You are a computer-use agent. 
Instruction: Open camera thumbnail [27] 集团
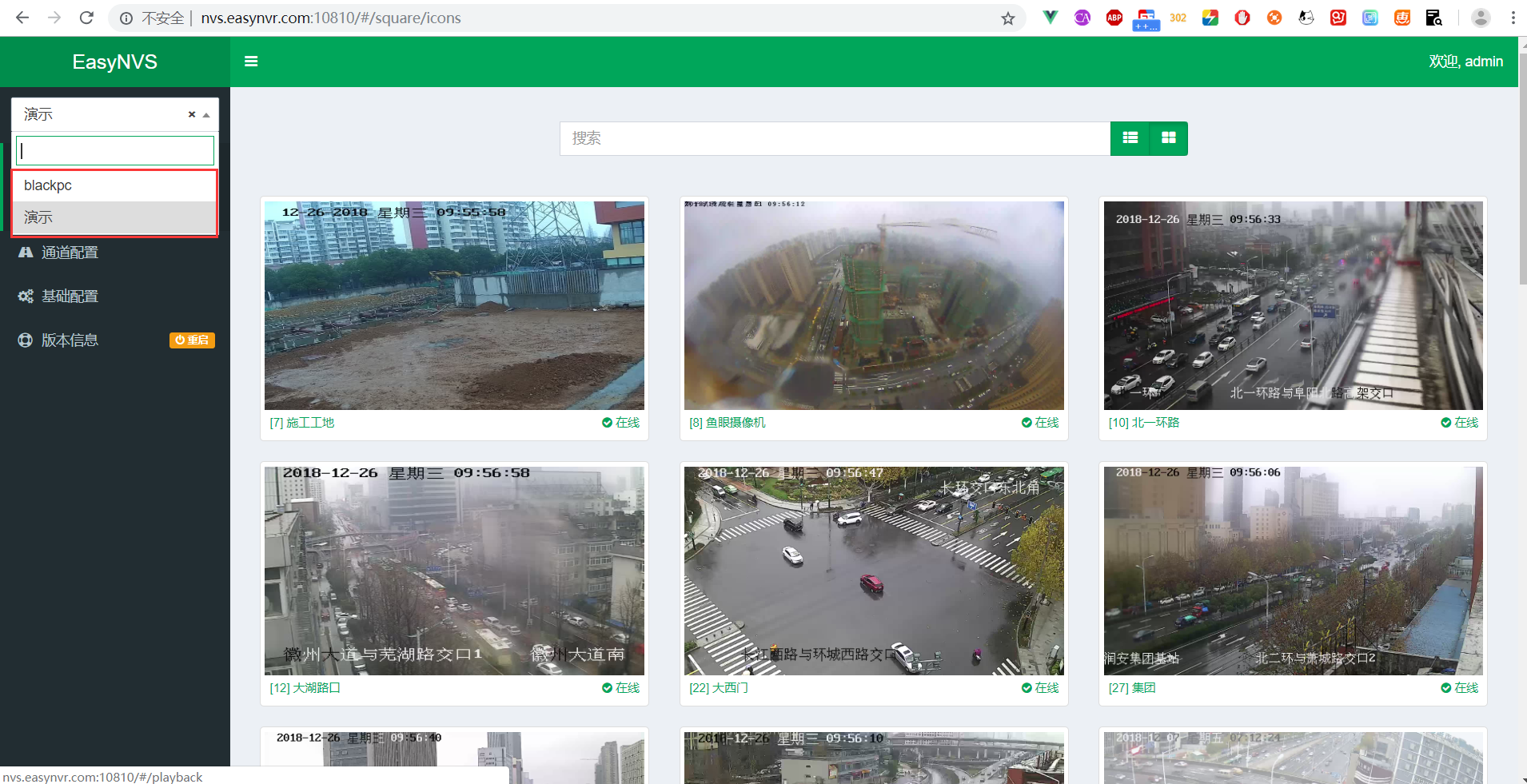(x=1293, y=571)
